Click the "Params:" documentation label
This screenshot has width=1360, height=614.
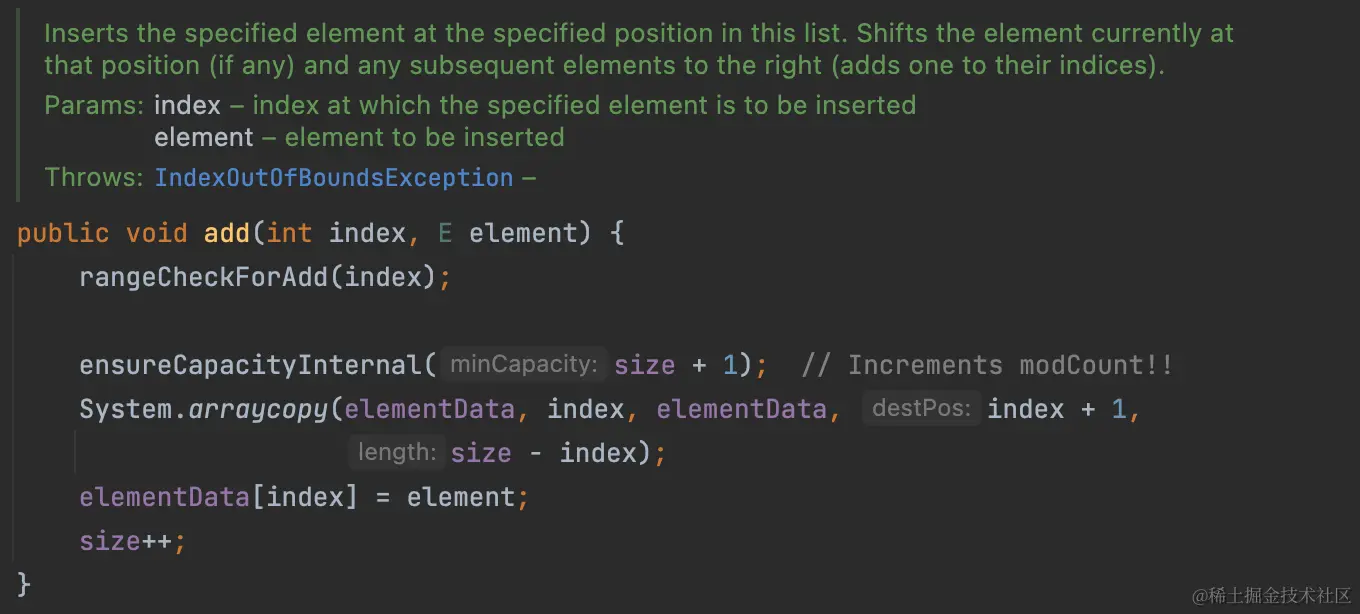[x=94, y=105]
